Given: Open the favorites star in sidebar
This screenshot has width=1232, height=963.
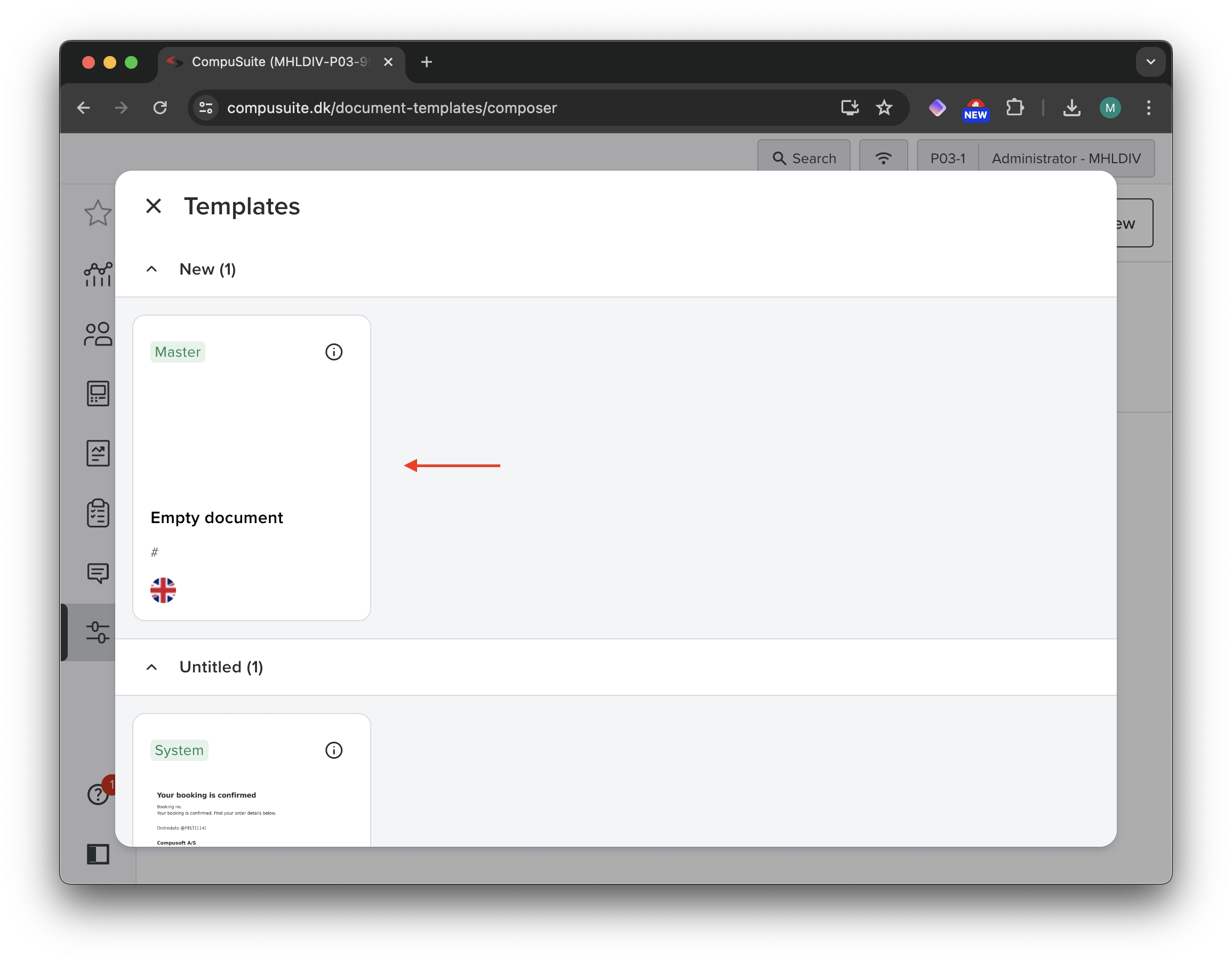Looking at the screenshot, I should [x=98, y=213].
